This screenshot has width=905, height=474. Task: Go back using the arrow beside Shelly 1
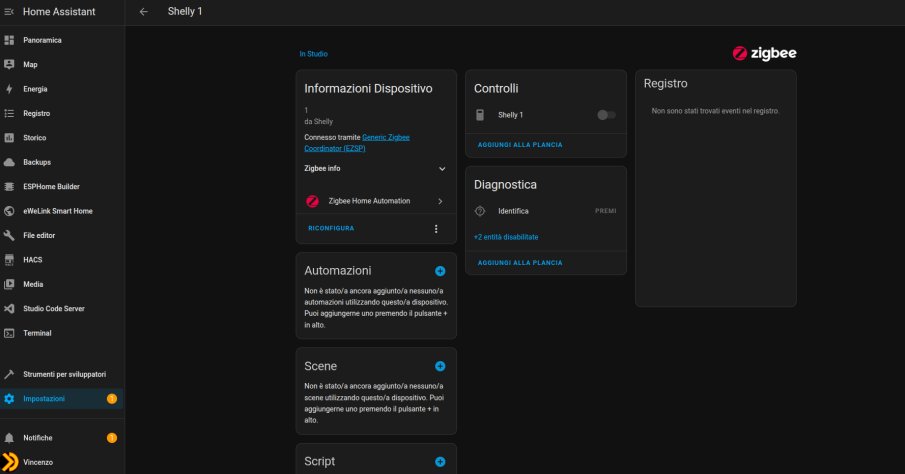(144, 12)
